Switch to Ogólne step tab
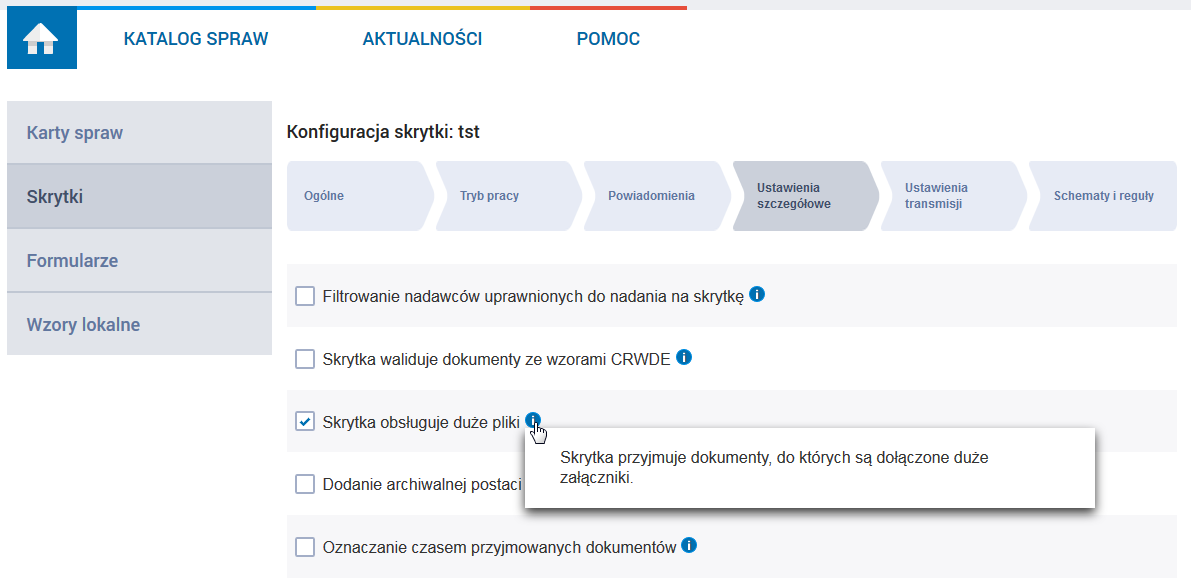1191x584 pixels. coord(359,196)
